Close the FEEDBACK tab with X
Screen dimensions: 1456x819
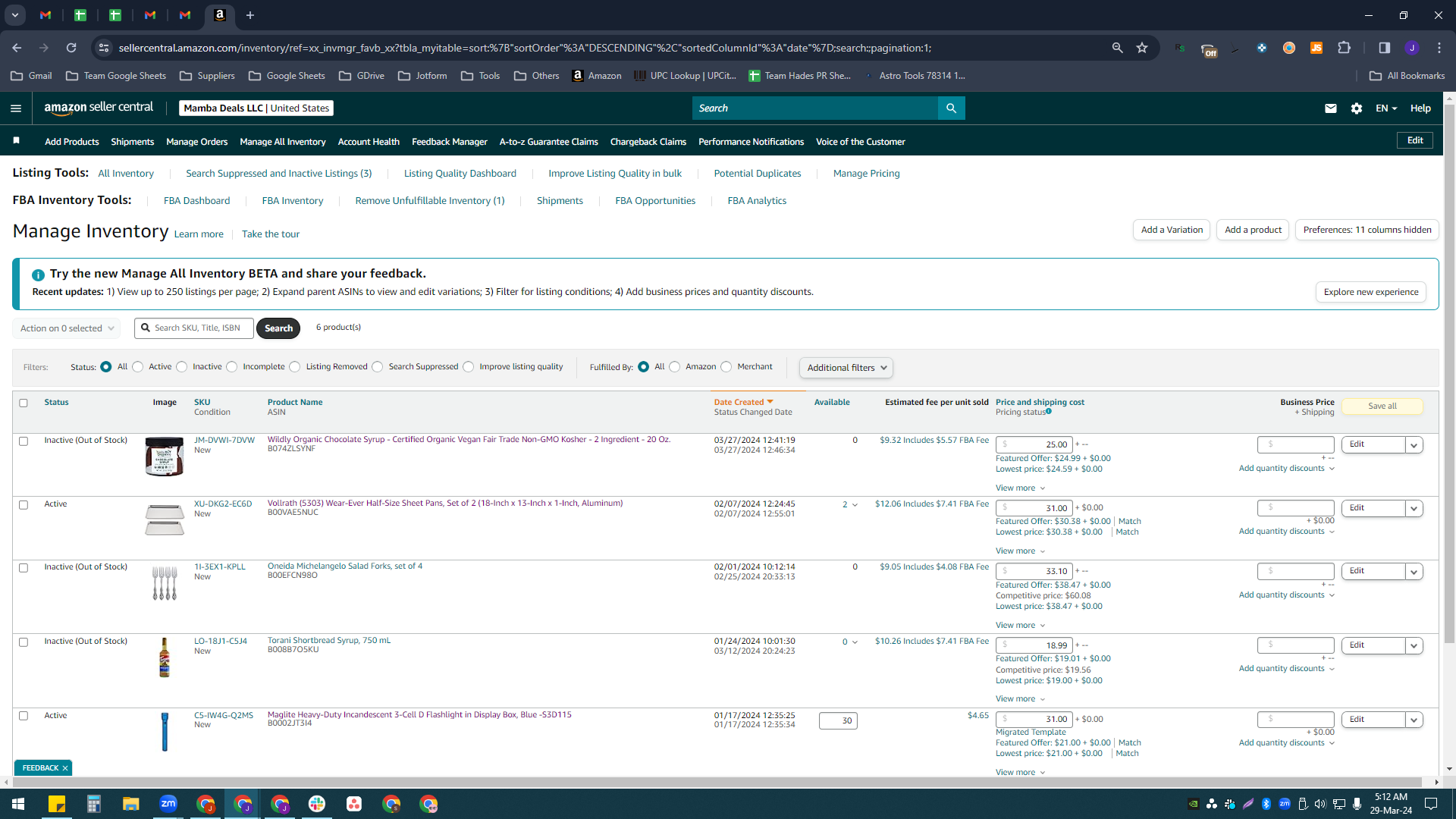(65, 768)
